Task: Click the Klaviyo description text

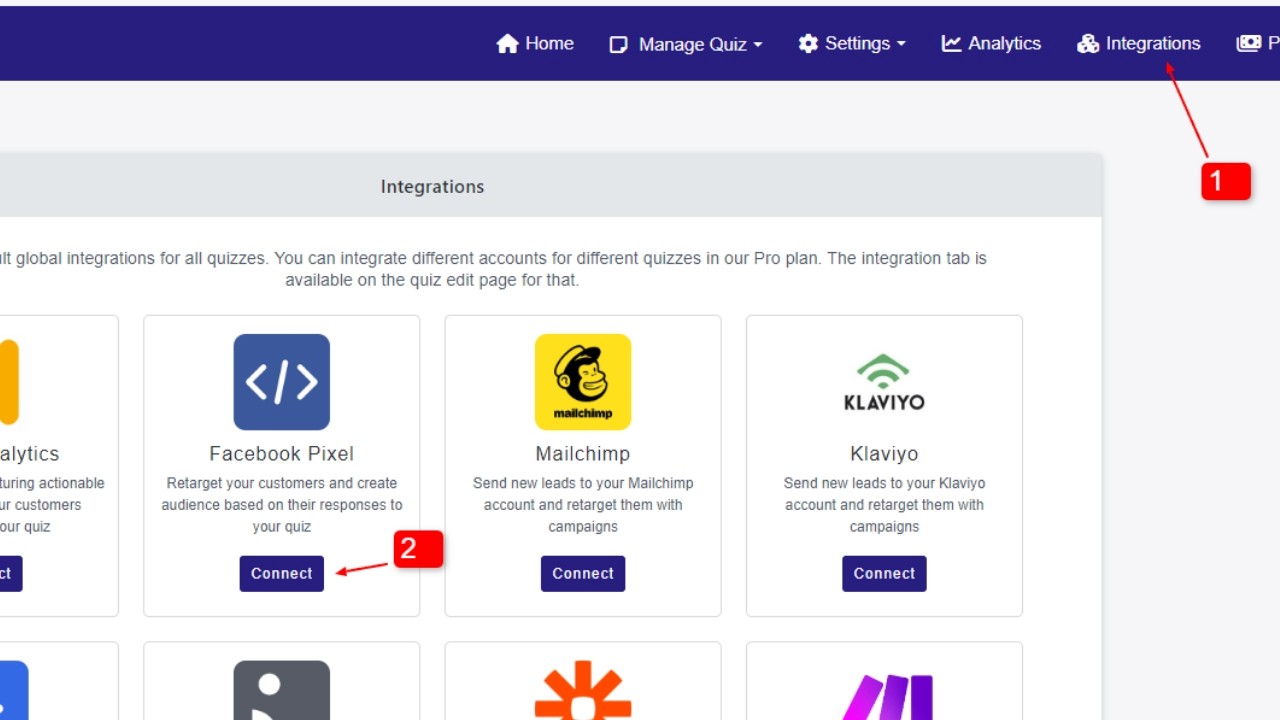Action: (x=884, y=505)
